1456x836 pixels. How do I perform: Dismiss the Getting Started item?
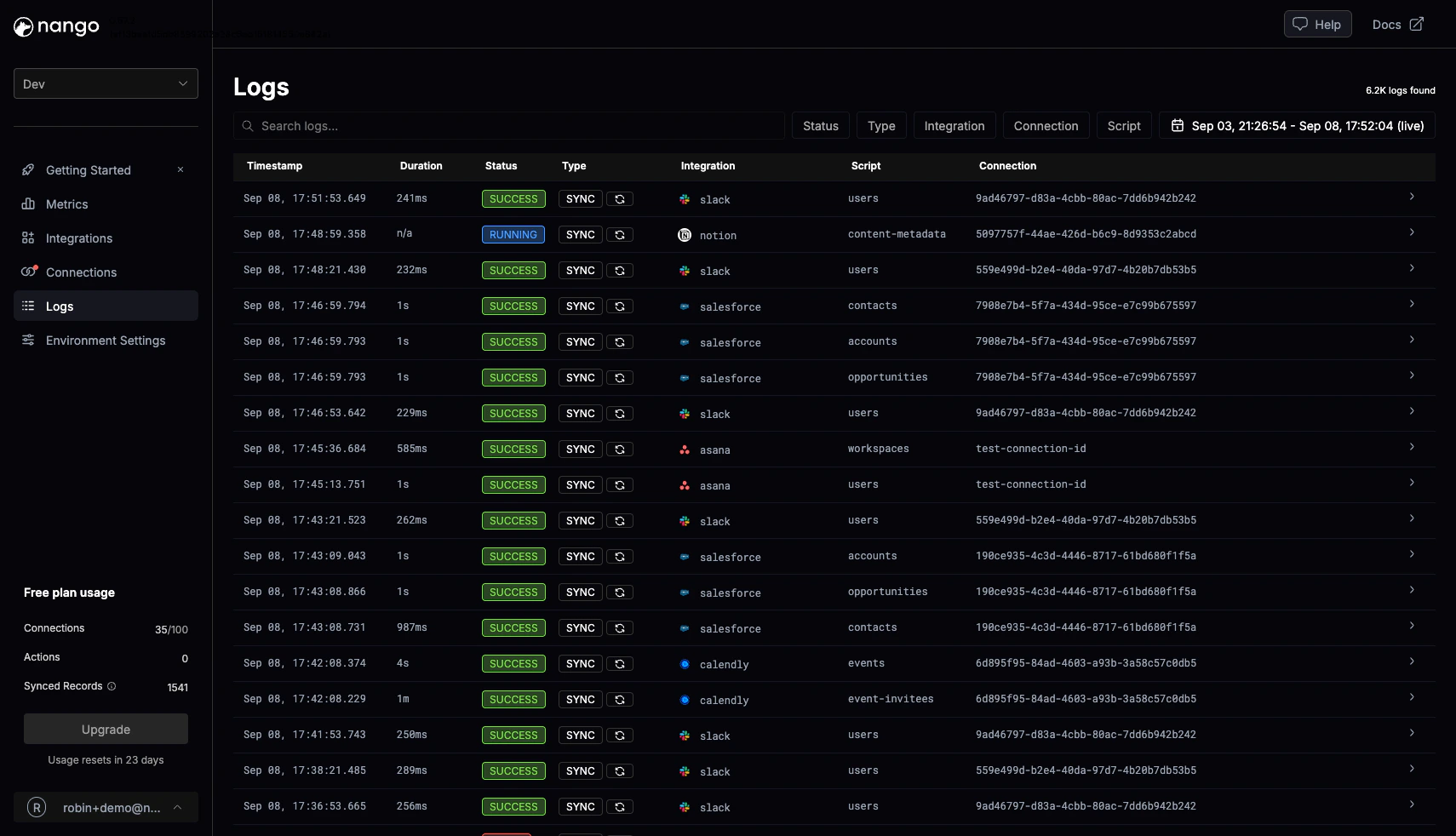pyautogui.click(x=181, y=169)
